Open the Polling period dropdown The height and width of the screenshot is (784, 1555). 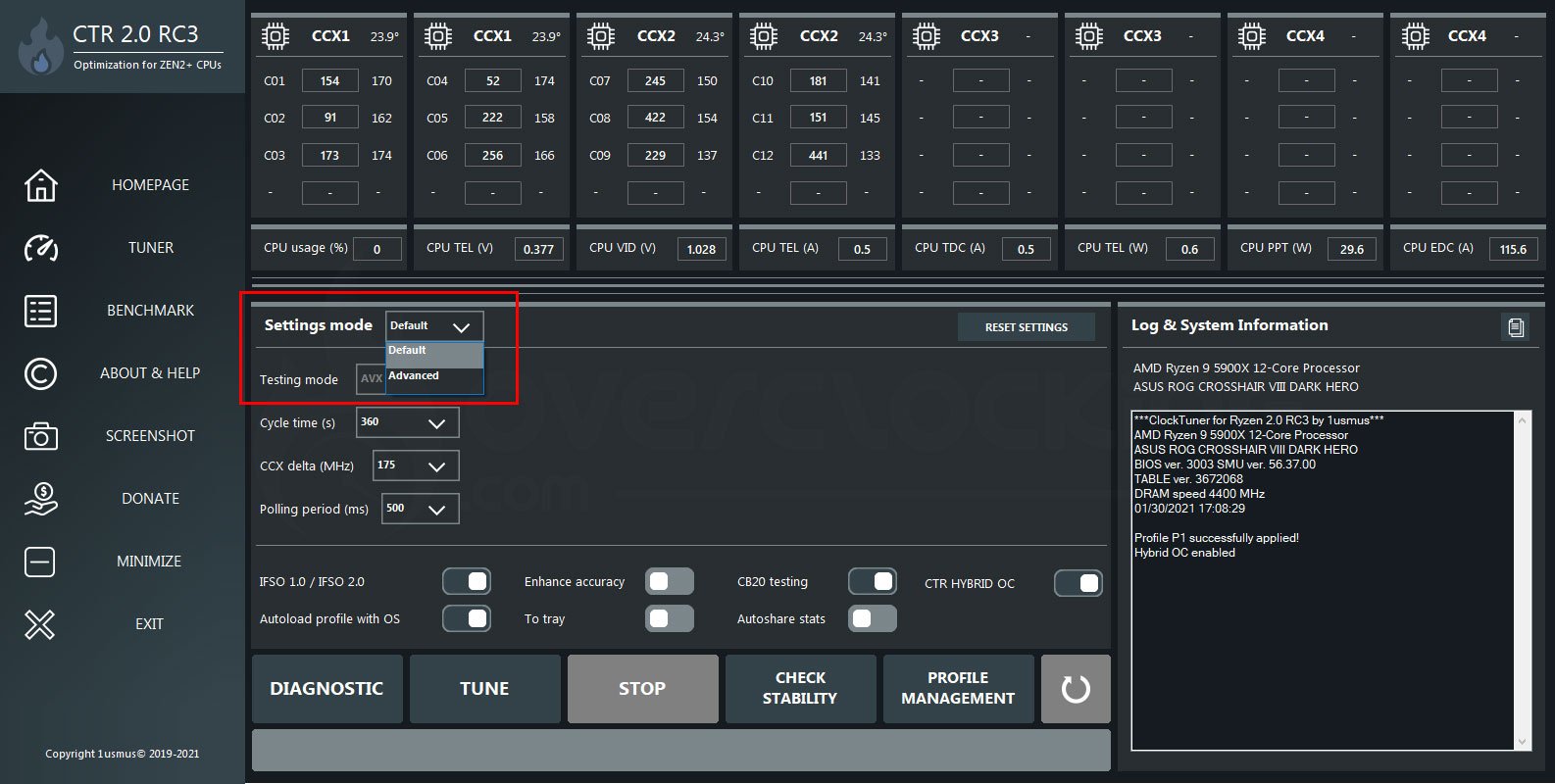[420, 509]
